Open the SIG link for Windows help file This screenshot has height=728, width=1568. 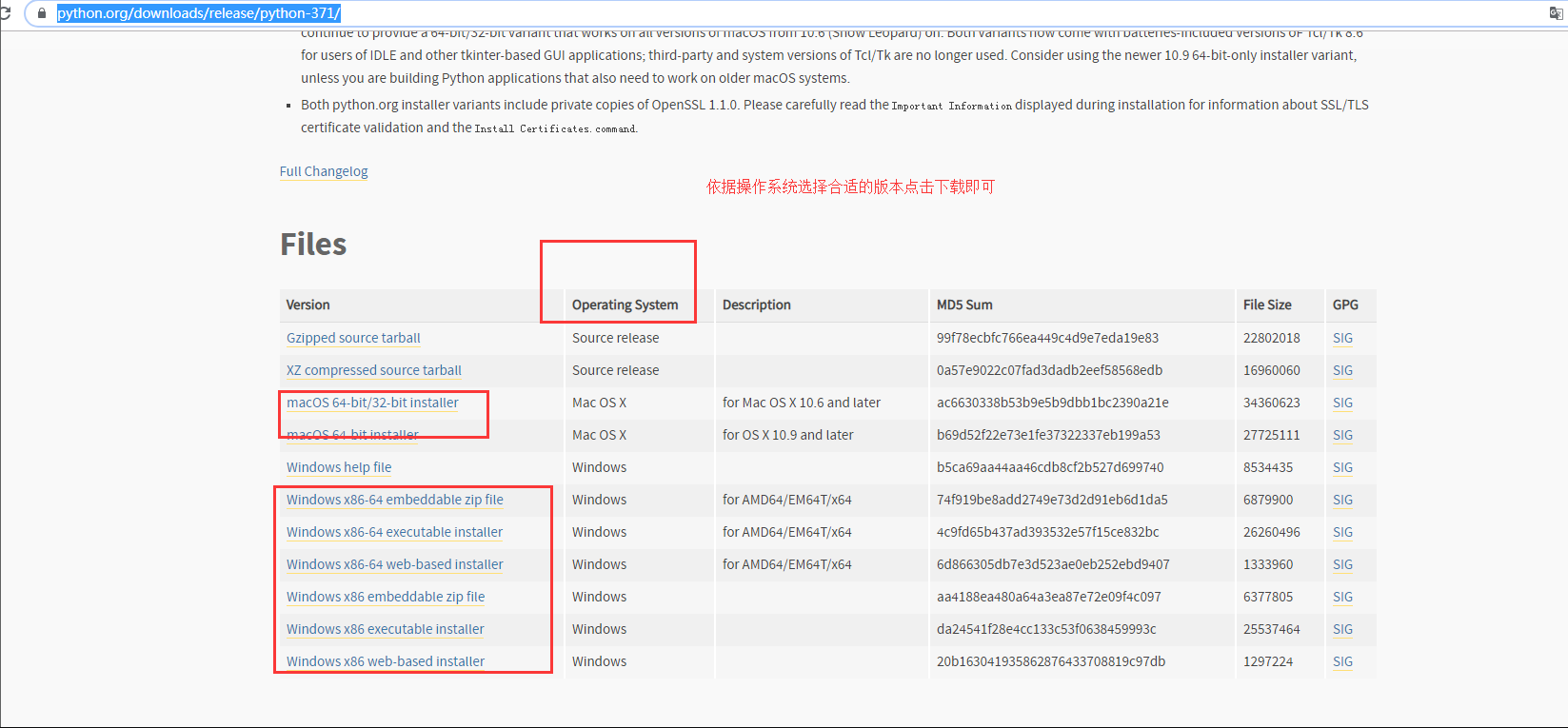click(1342, 467)
